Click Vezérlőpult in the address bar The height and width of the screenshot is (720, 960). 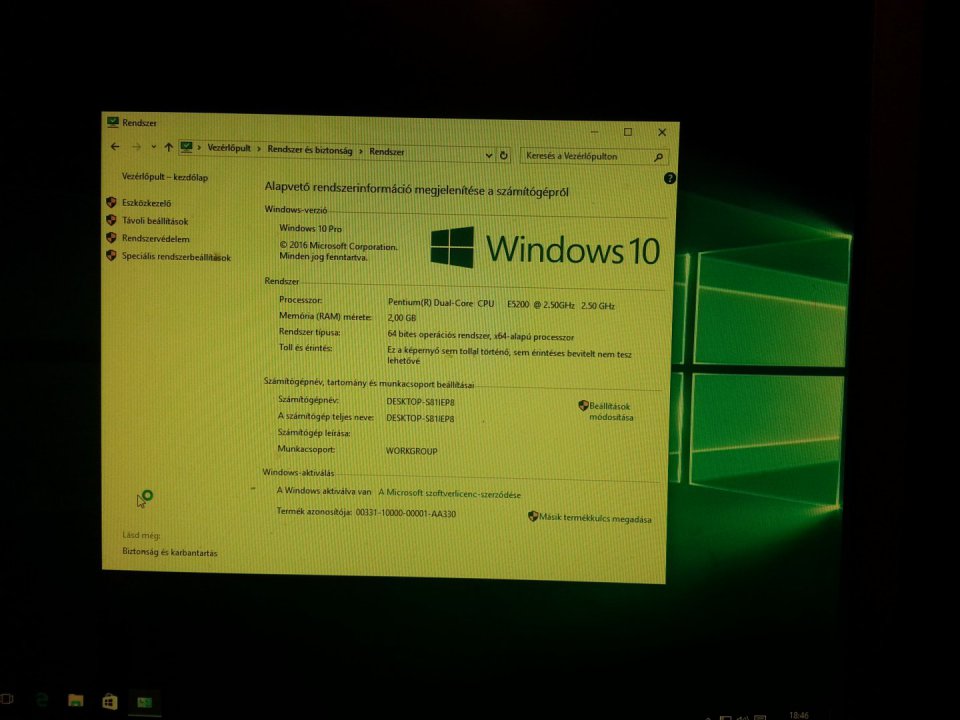point(229,148)
